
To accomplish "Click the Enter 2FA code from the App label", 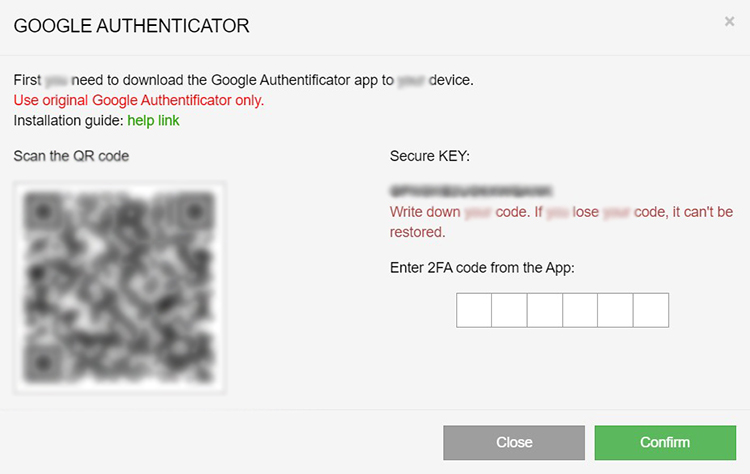I will coord(482,267).
